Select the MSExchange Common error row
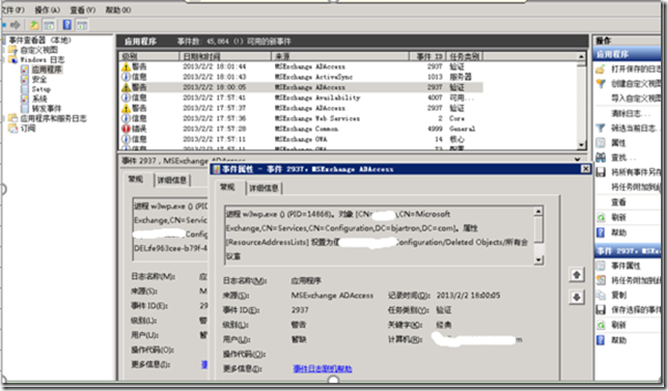The width and height of the screenshot is (668, 391). [301, 129]
